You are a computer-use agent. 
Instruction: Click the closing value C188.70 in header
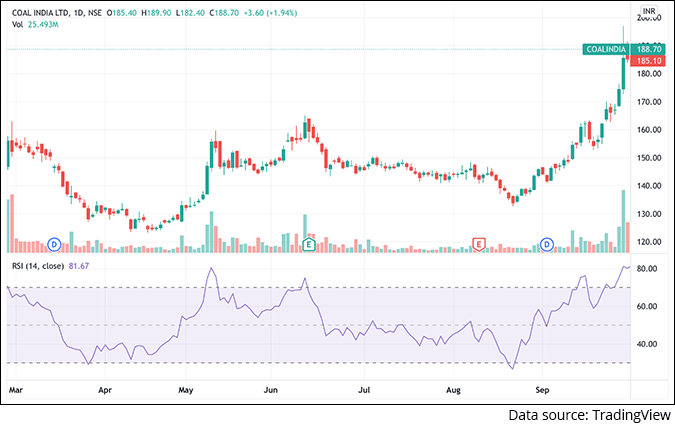[x=224, y=13]
